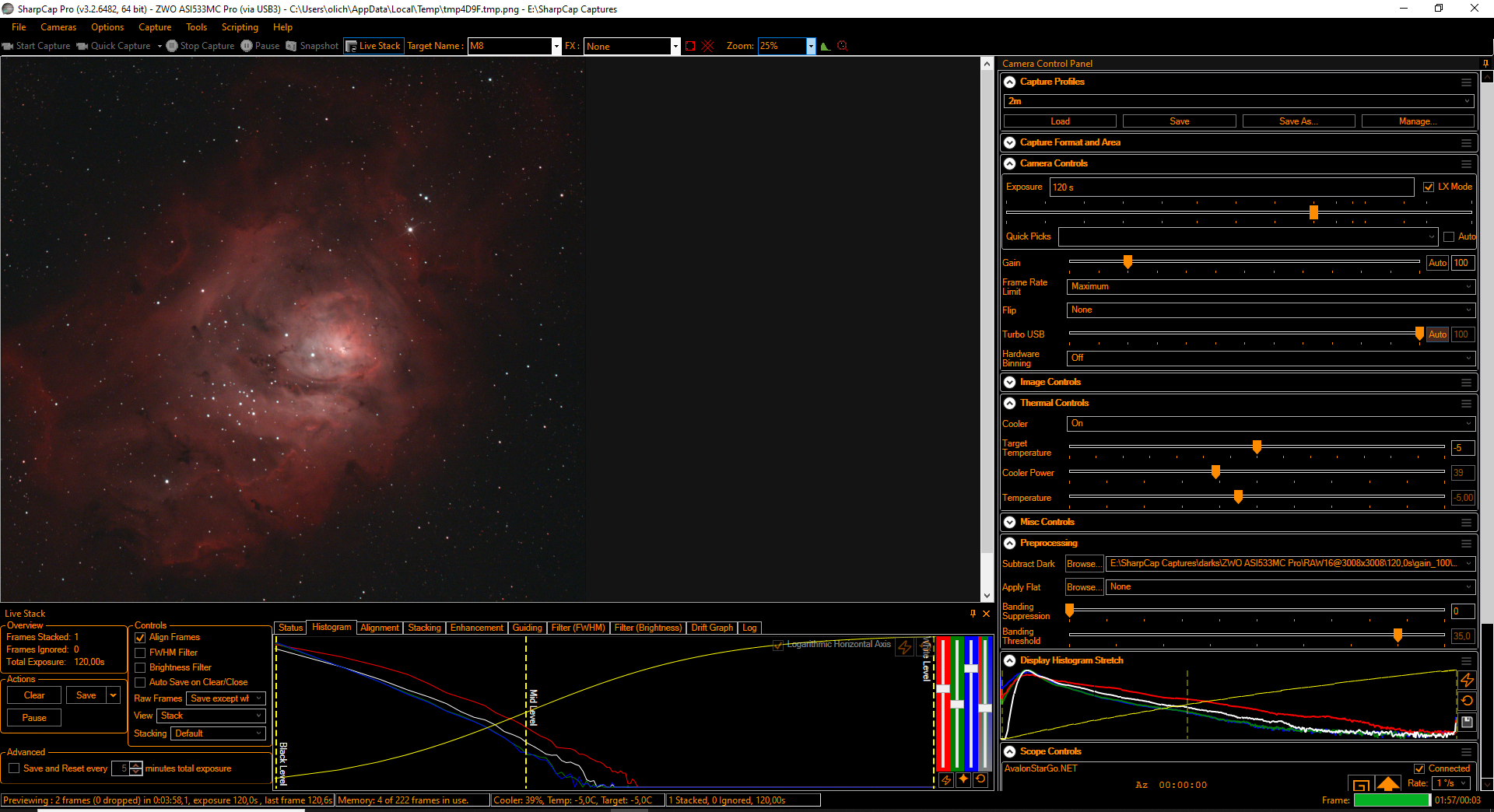Click the Save As... button in Capture Profiles

pyautogui.click(x=1299, y=121)
